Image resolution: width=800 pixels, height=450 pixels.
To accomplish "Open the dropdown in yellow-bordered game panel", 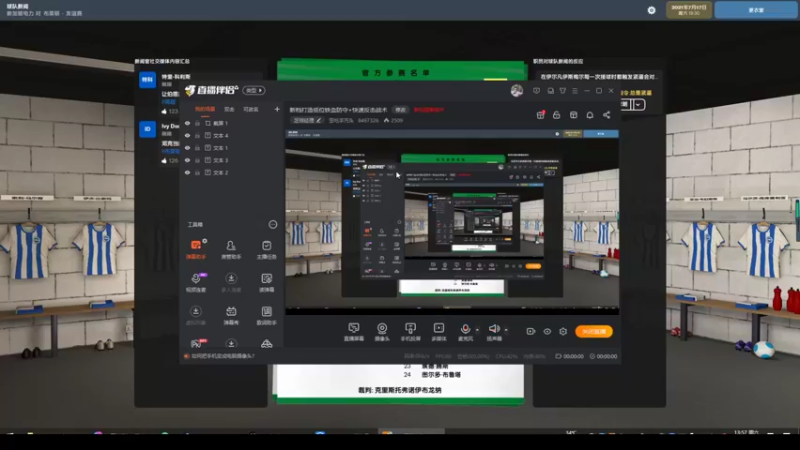I will [x=638, y=105].
